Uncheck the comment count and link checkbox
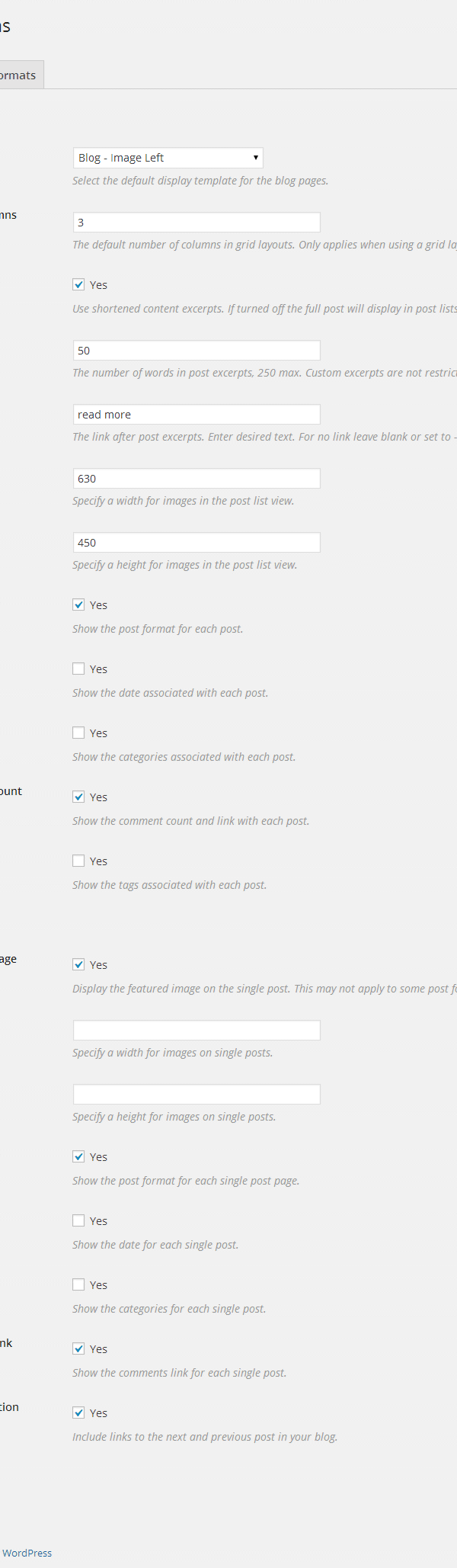Viewport: 457px width, 1568px height. 78,797
